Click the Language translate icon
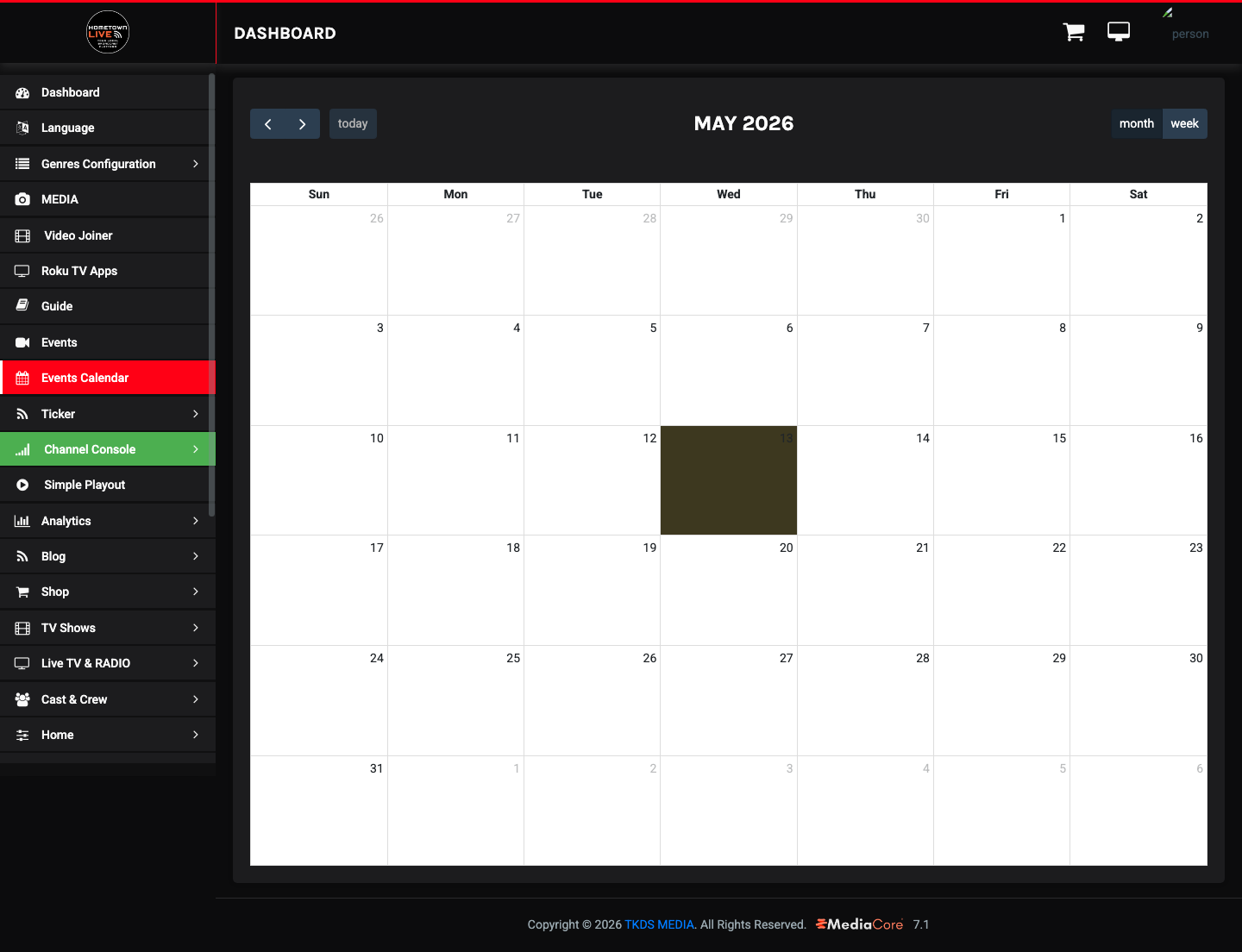 22,128
